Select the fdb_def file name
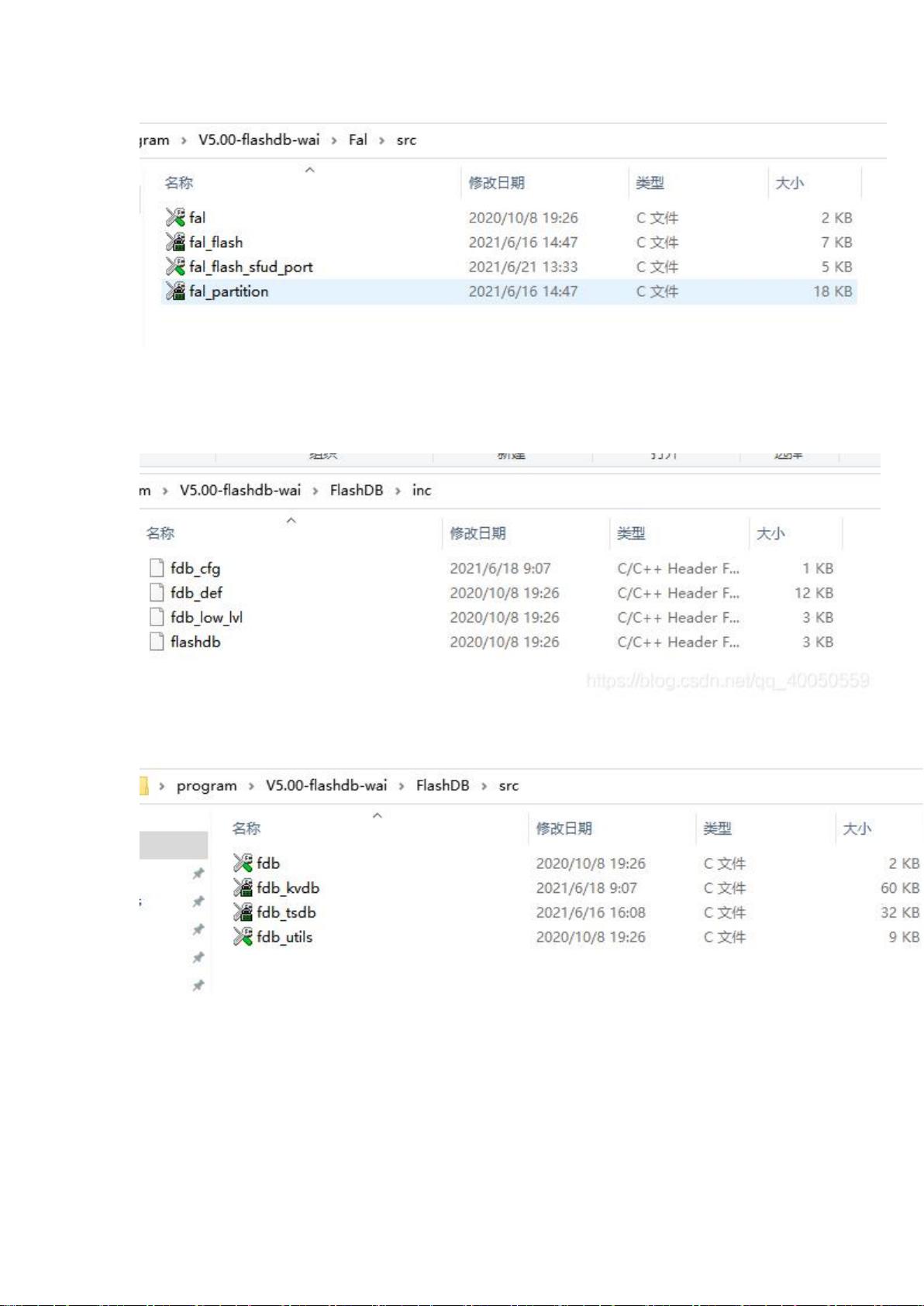Viewport: 924px width, 1306px height. pyautogui.click(x=196, y=593)
